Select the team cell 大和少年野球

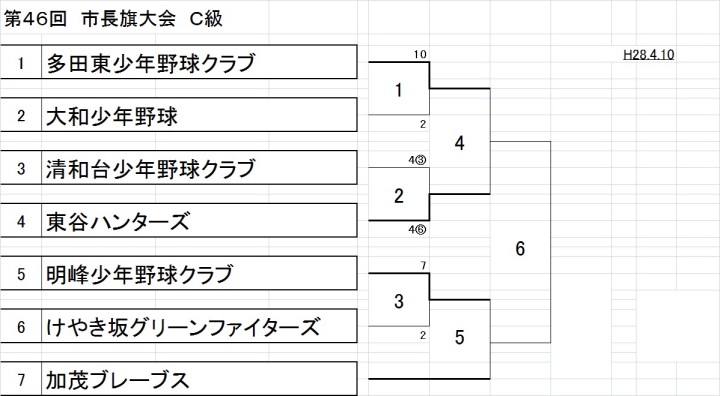pyautogui.click(x=199, y=115)
